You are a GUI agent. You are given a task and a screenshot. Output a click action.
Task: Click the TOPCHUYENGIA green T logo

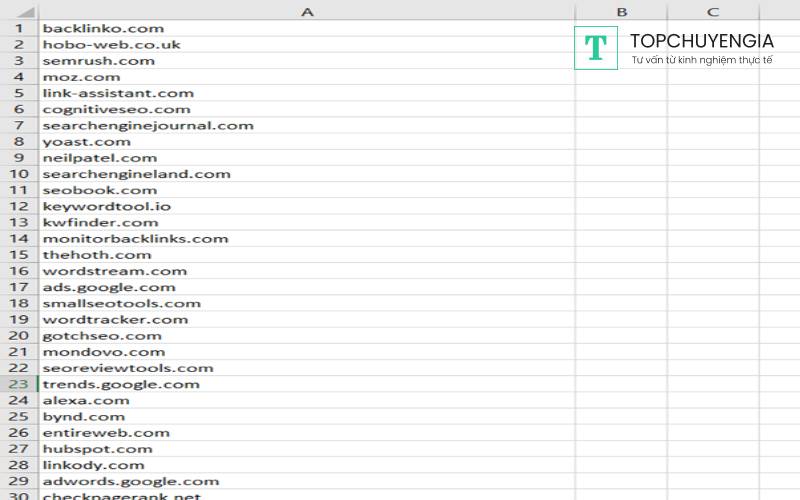tap(596, 48)
